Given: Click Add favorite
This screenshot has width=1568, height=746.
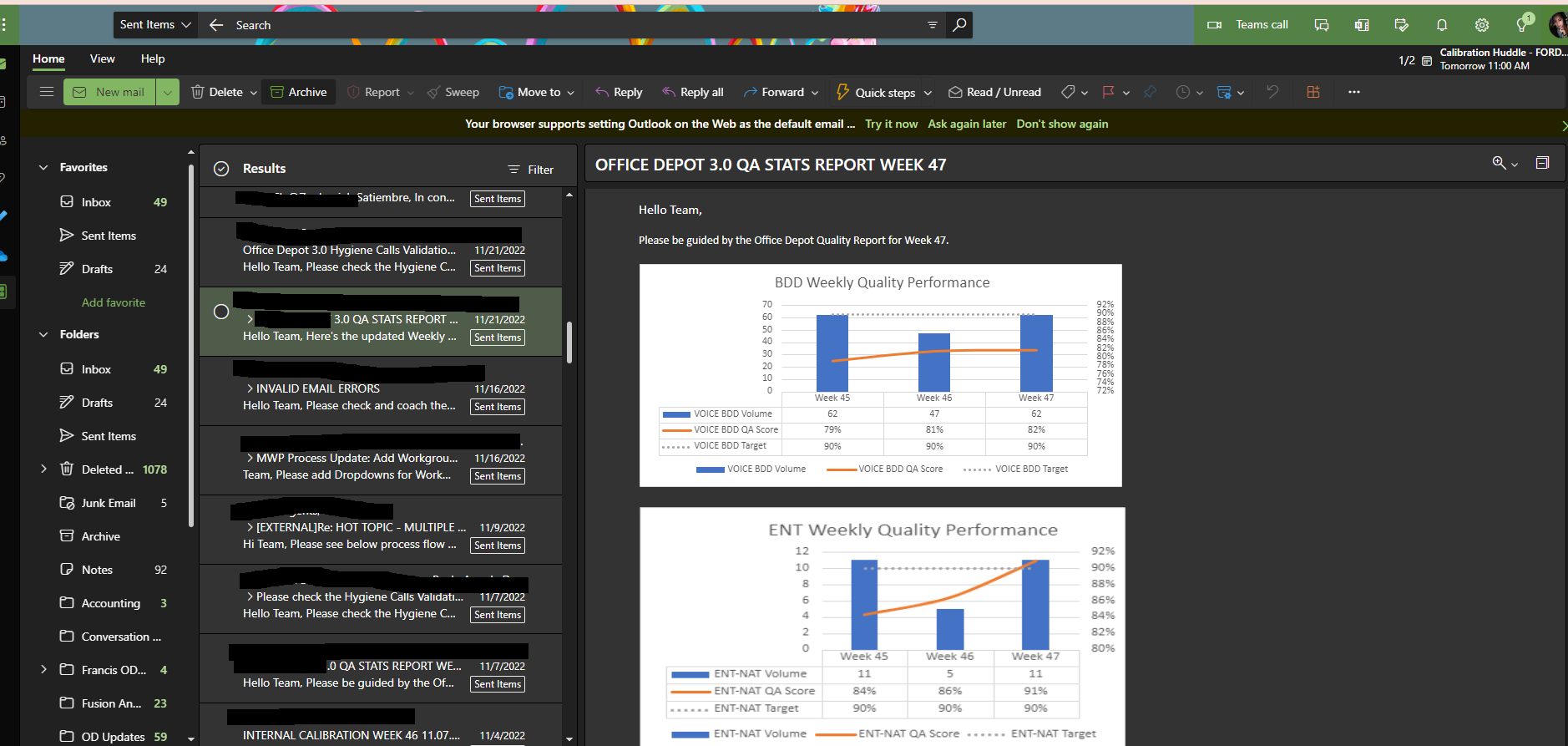Looking at the screenshot, I should click(x=114, y=302).
